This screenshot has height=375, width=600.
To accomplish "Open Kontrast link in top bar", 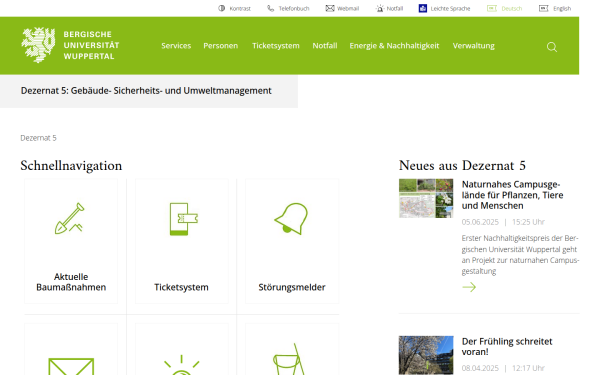I will pos(240,8).
